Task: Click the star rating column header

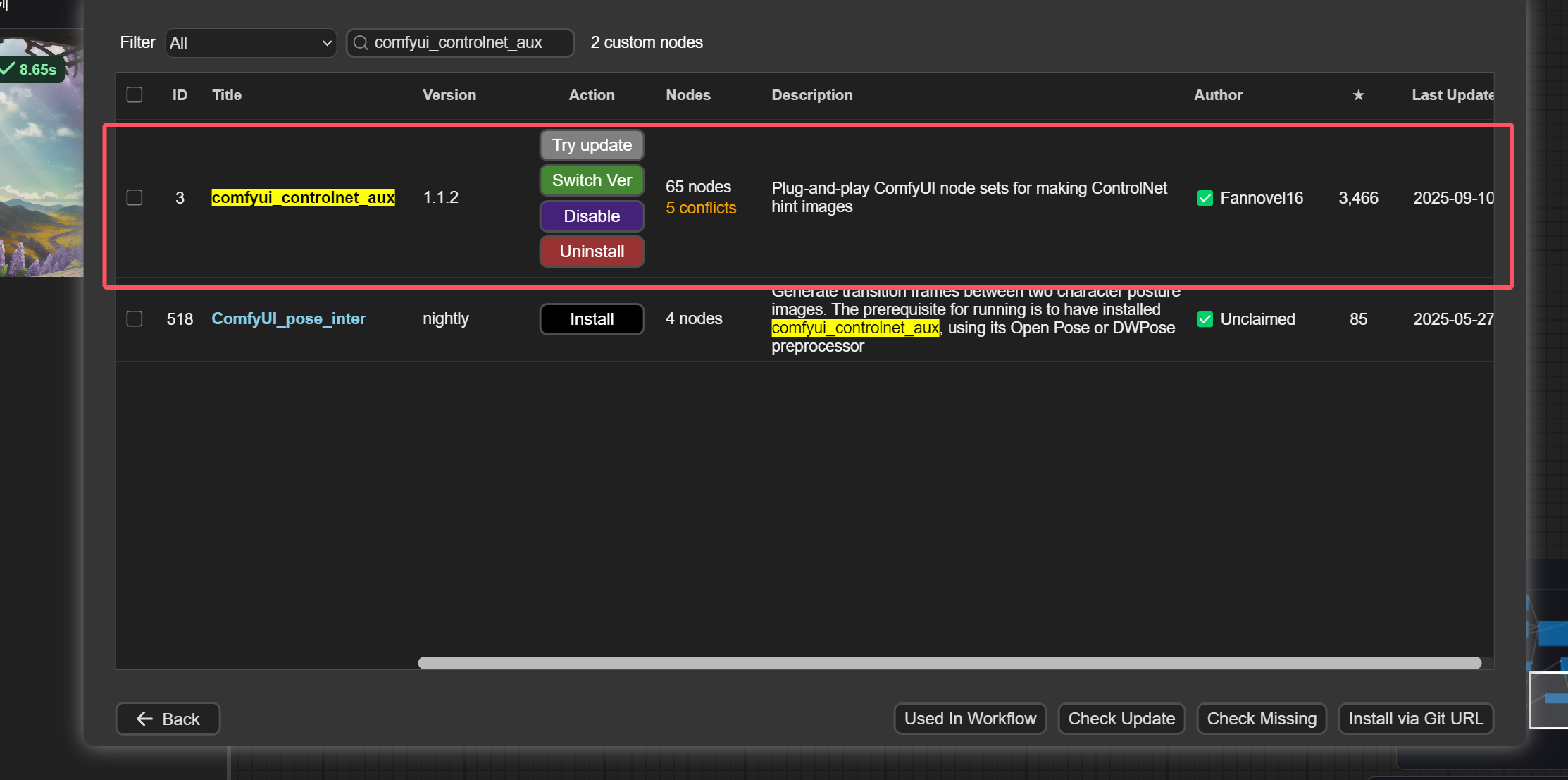Action: pyautogui.click(x=1358, y=95)
